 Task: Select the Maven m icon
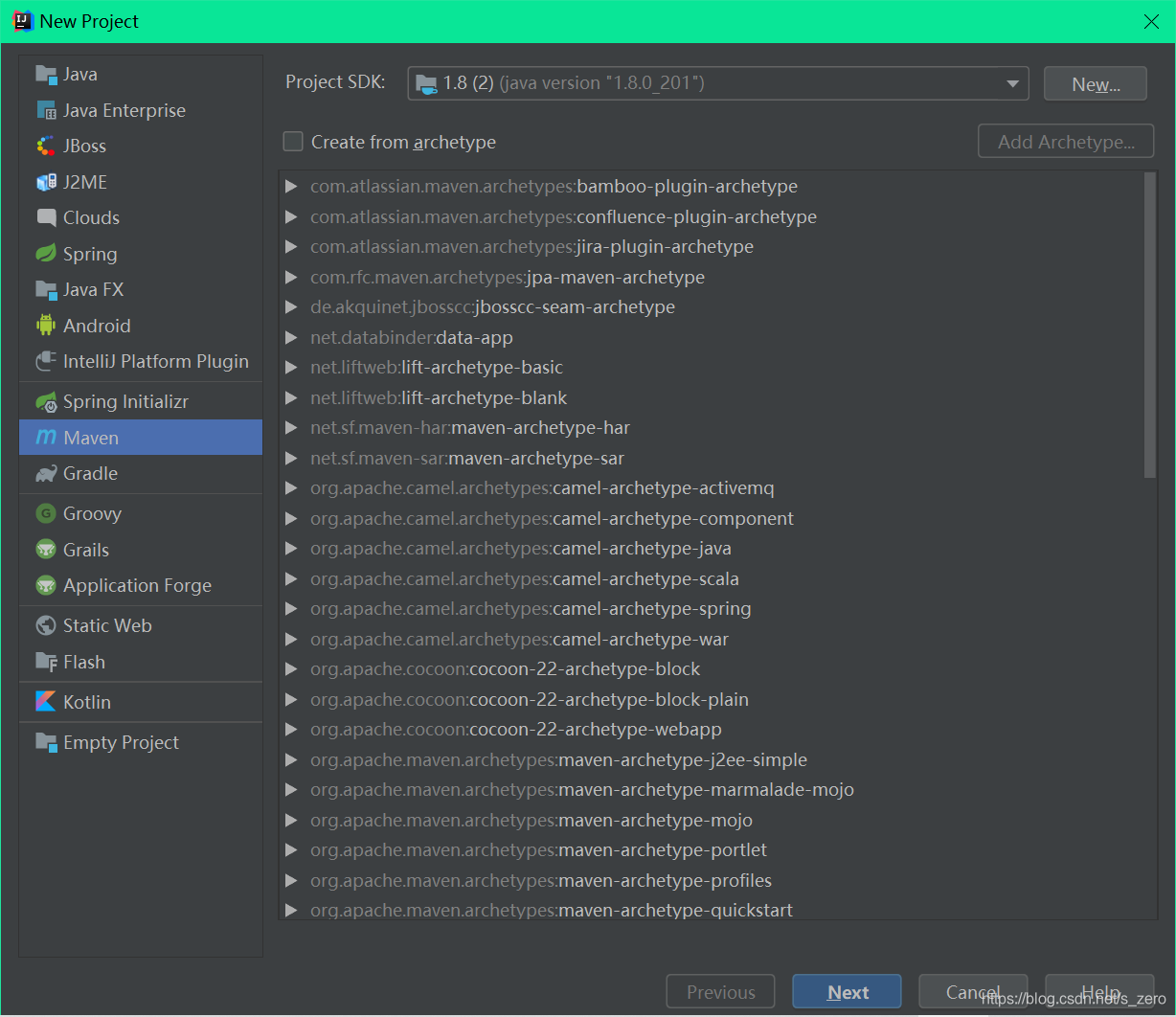point(46,438)
